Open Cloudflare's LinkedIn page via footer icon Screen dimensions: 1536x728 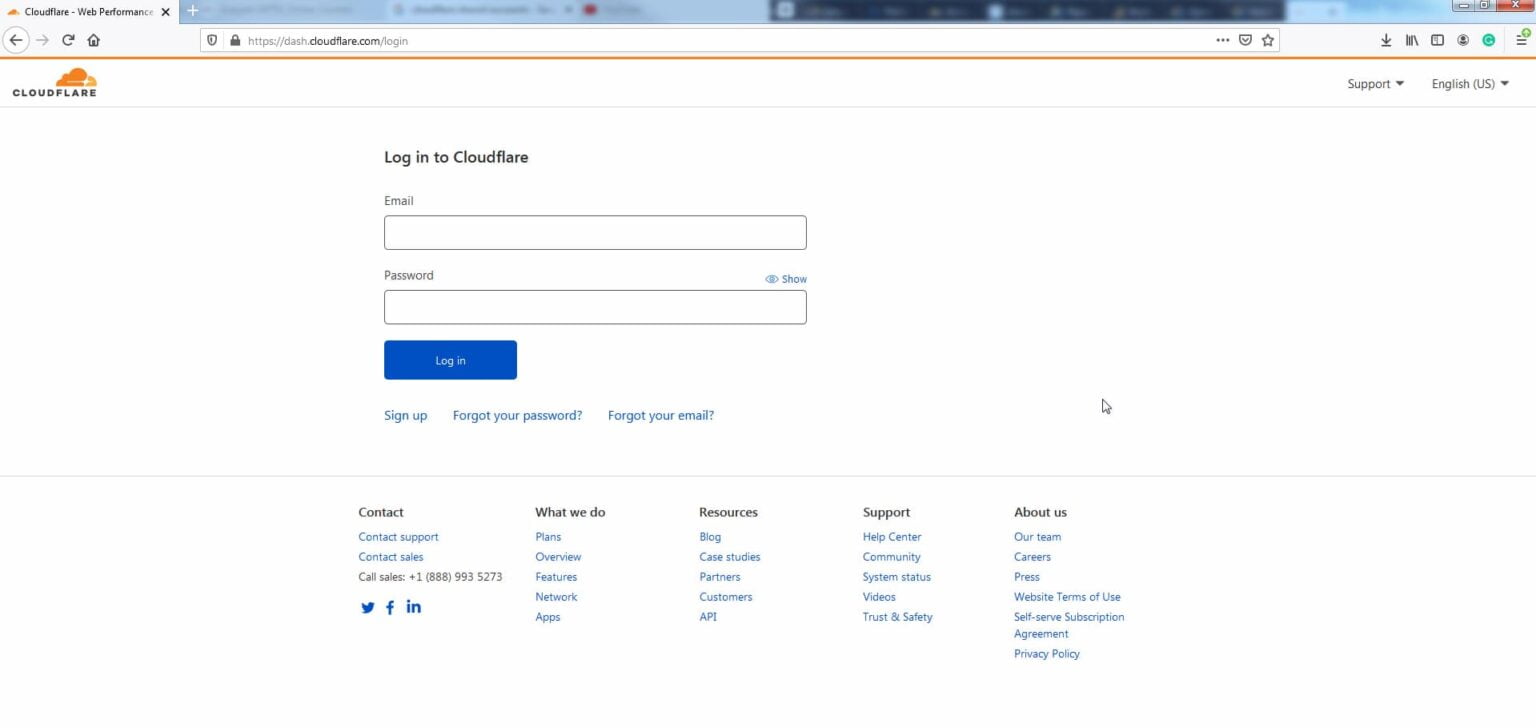click(413, 607)
